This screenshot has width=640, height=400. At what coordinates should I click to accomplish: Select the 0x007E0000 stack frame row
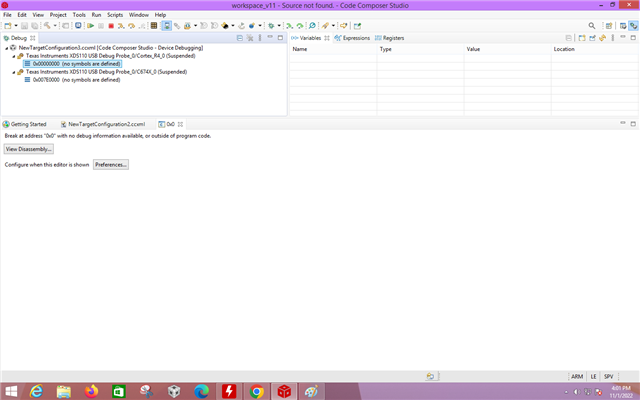coord(72,80)
